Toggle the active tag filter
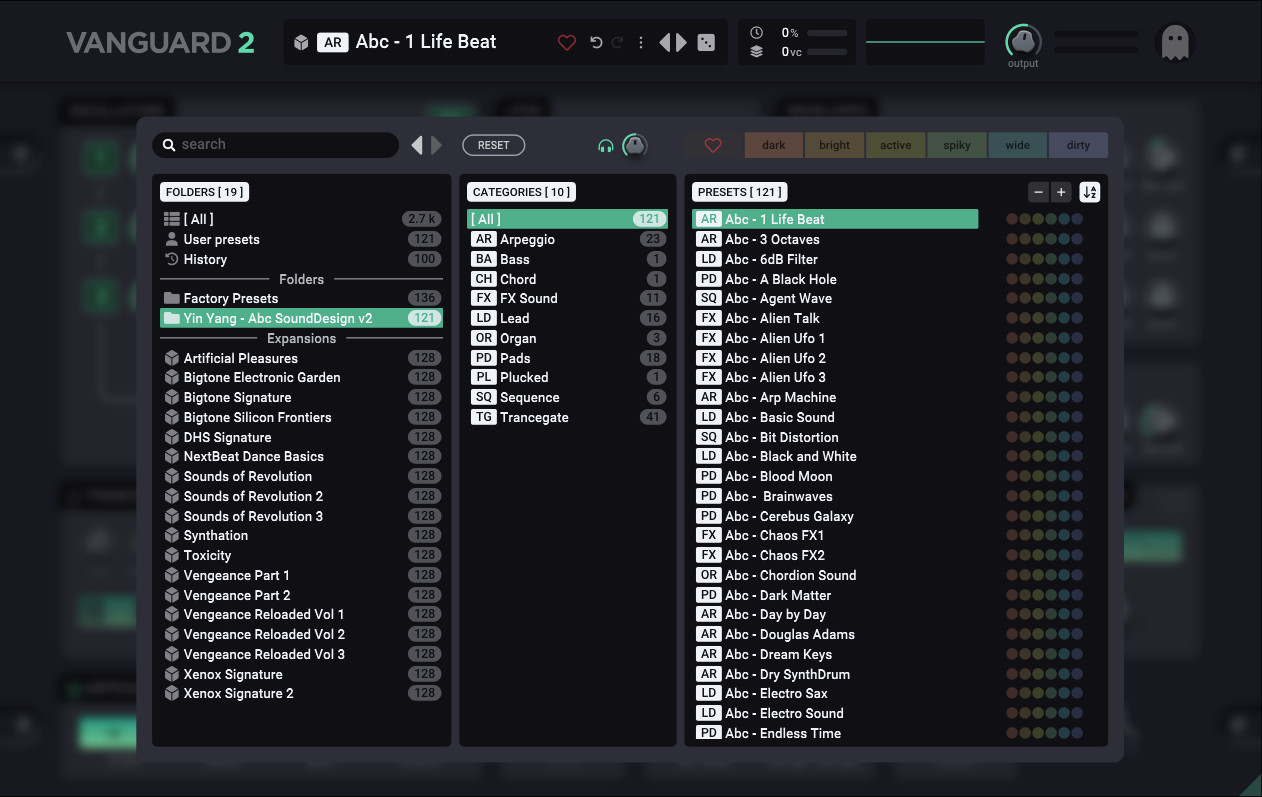Viewport: 1262px width, 797px height. tap(896, 145)
